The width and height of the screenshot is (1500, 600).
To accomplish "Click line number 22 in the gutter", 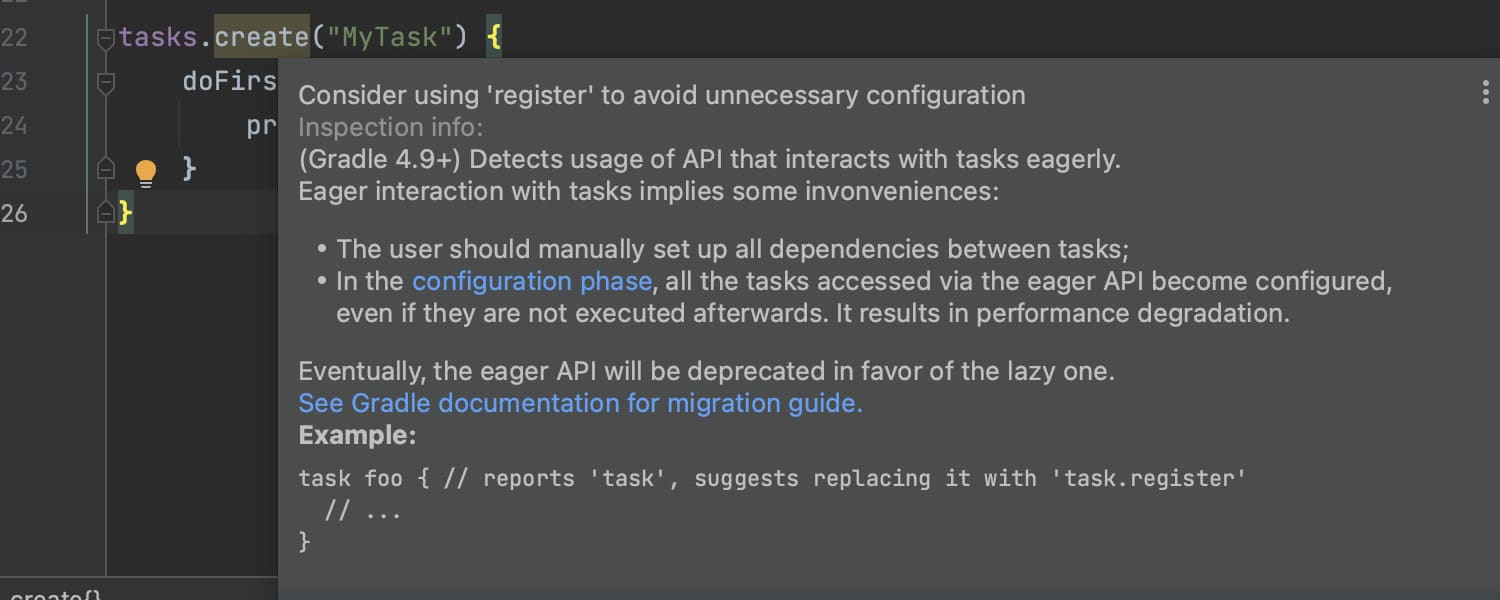I will (x=14, y=38).
